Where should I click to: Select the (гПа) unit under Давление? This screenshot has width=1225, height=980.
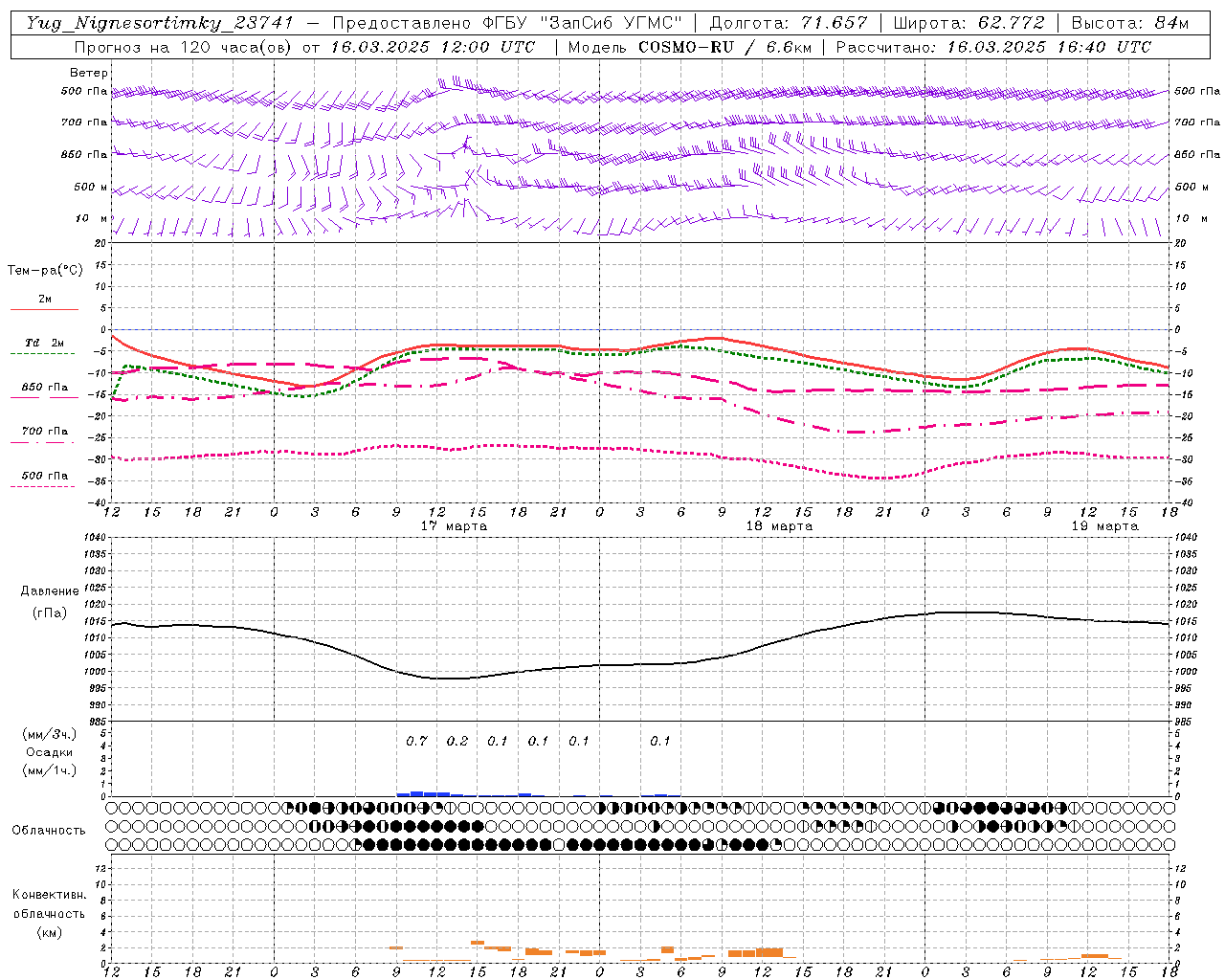[49, 613]
